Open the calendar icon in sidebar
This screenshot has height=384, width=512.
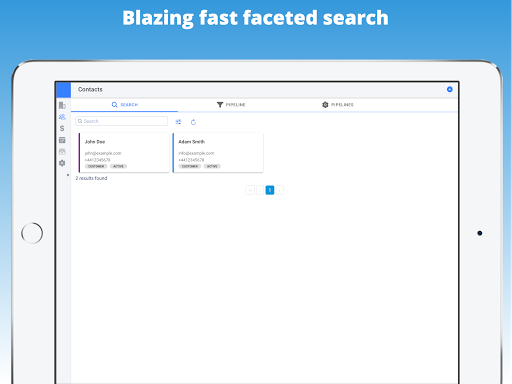[x=62, y=140]
